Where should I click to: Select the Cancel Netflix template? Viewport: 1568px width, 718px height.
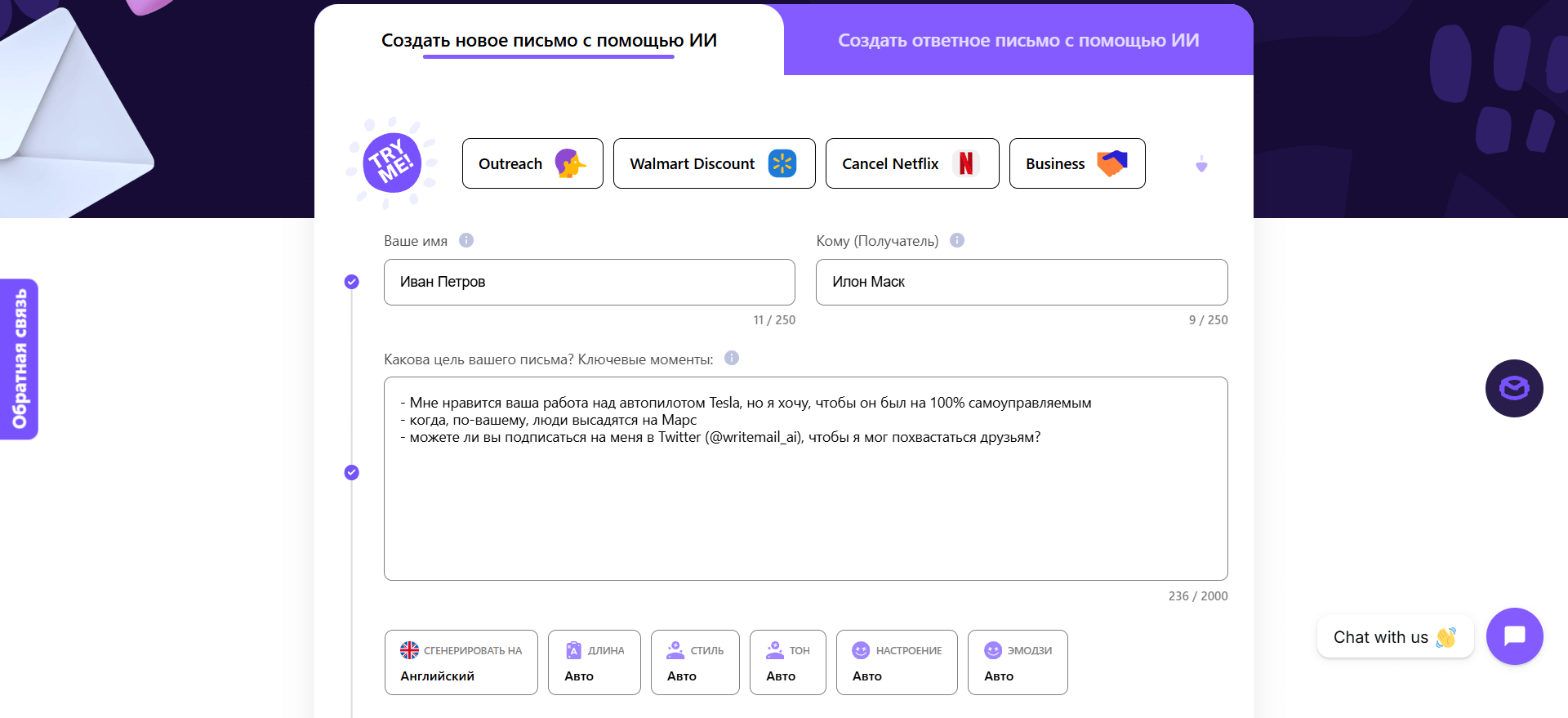911,163
